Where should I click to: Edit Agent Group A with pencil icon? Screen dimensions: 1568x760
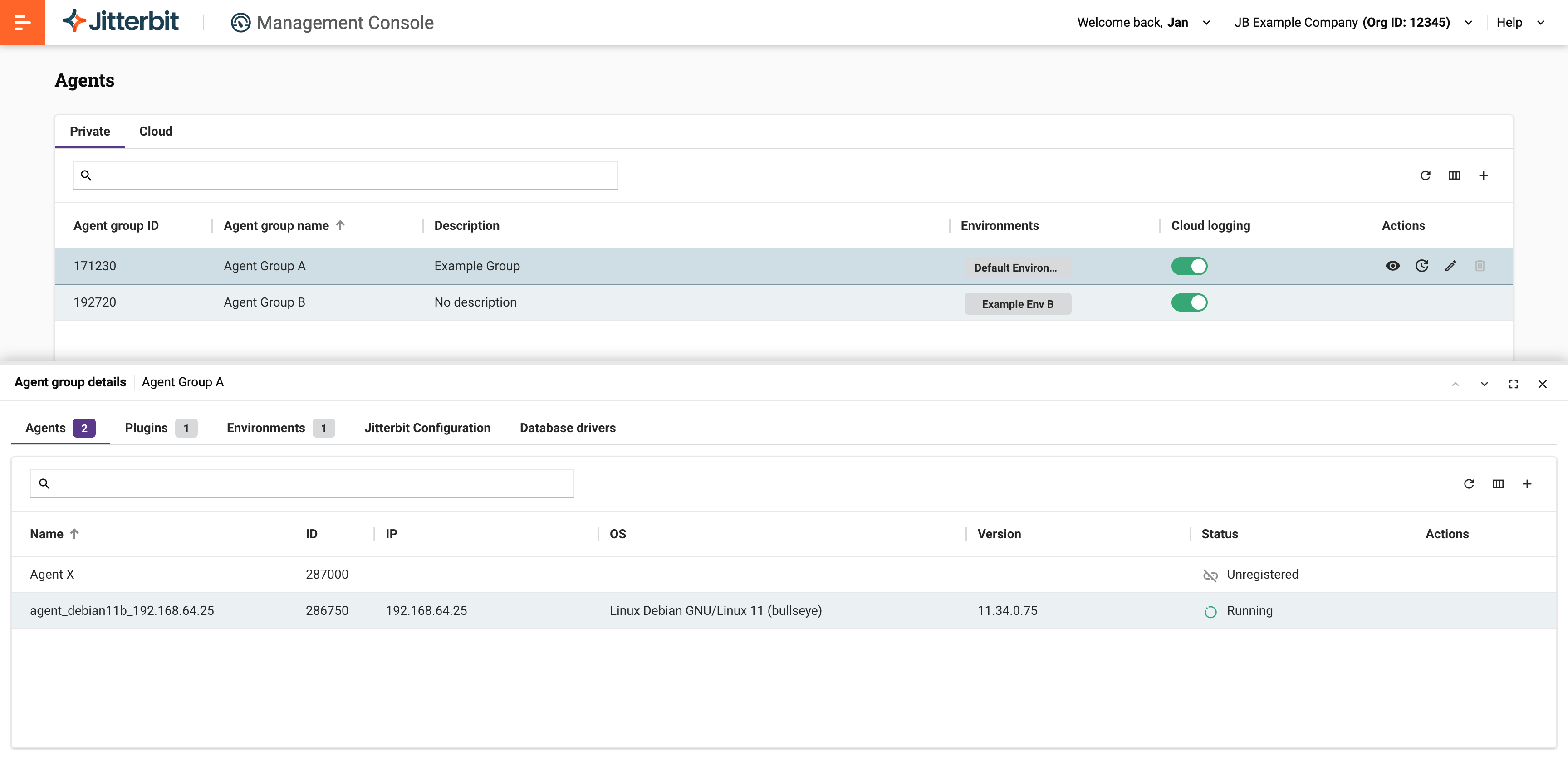[1451, 266]
